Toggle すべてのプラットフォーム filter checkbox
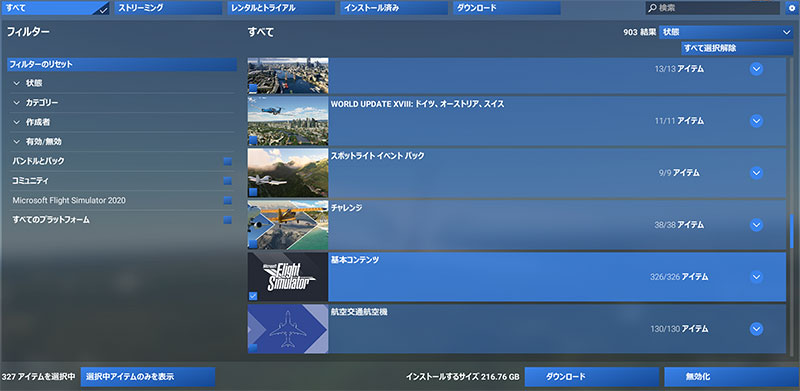 (228, 220)
